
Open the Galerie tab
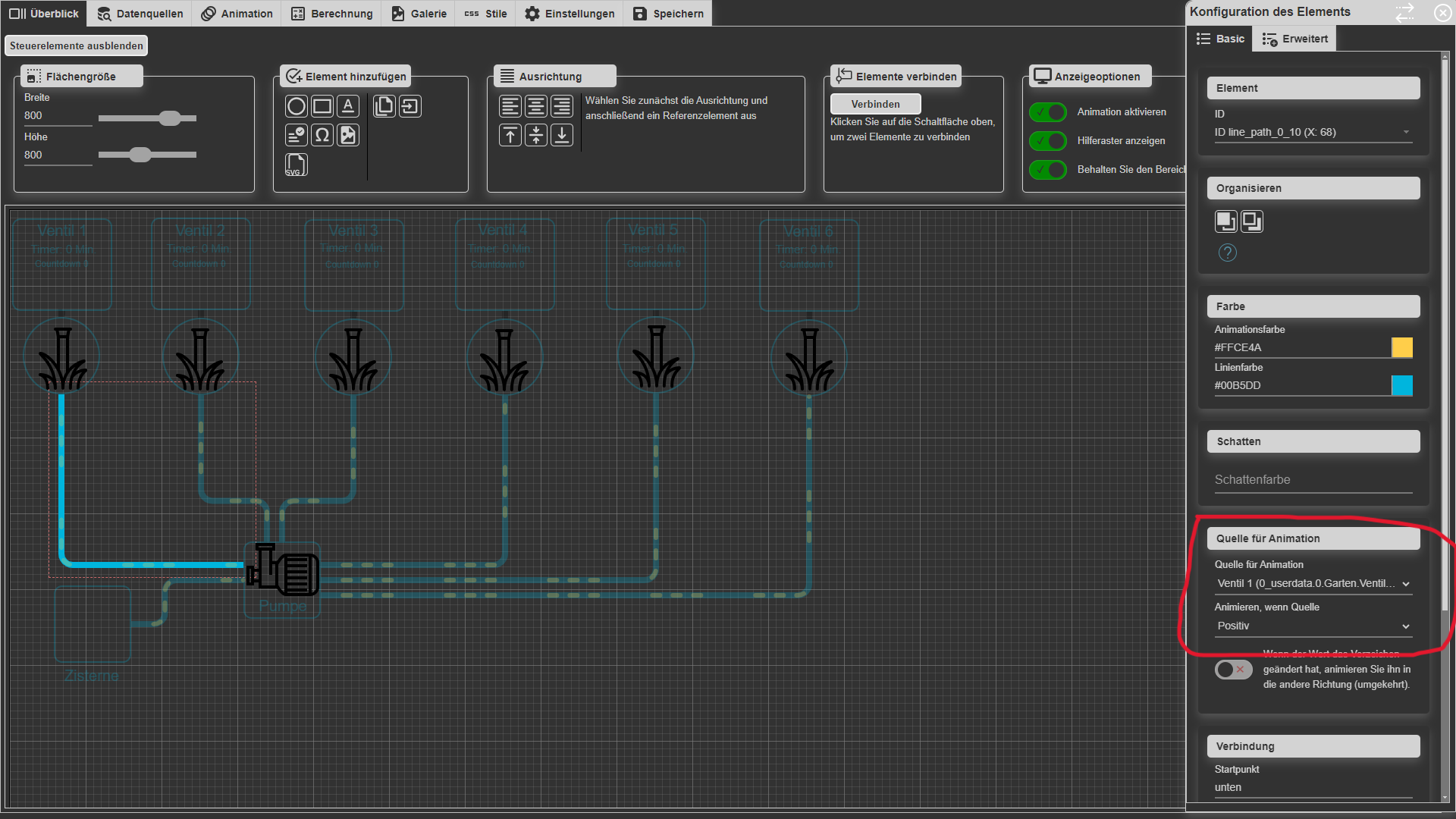419,14
